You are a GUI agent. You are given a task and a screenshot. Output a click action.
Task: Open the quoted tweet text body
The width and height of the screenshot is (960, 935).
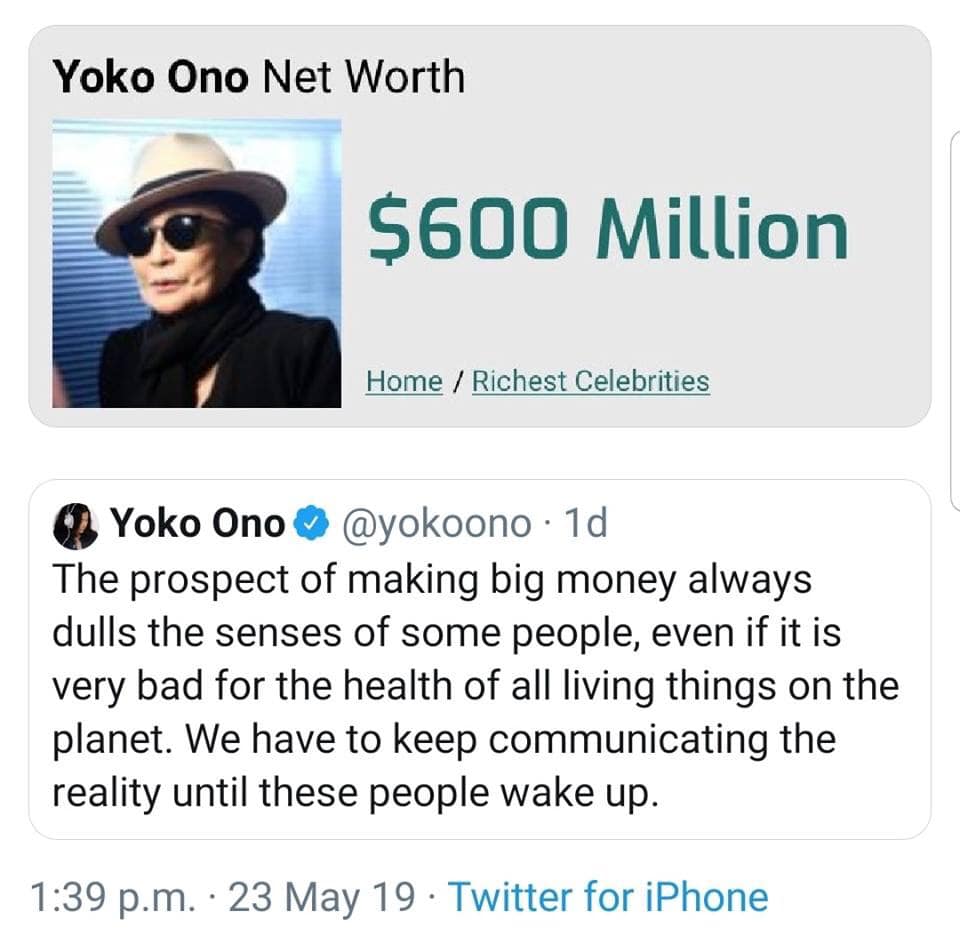tap(475, 686)
